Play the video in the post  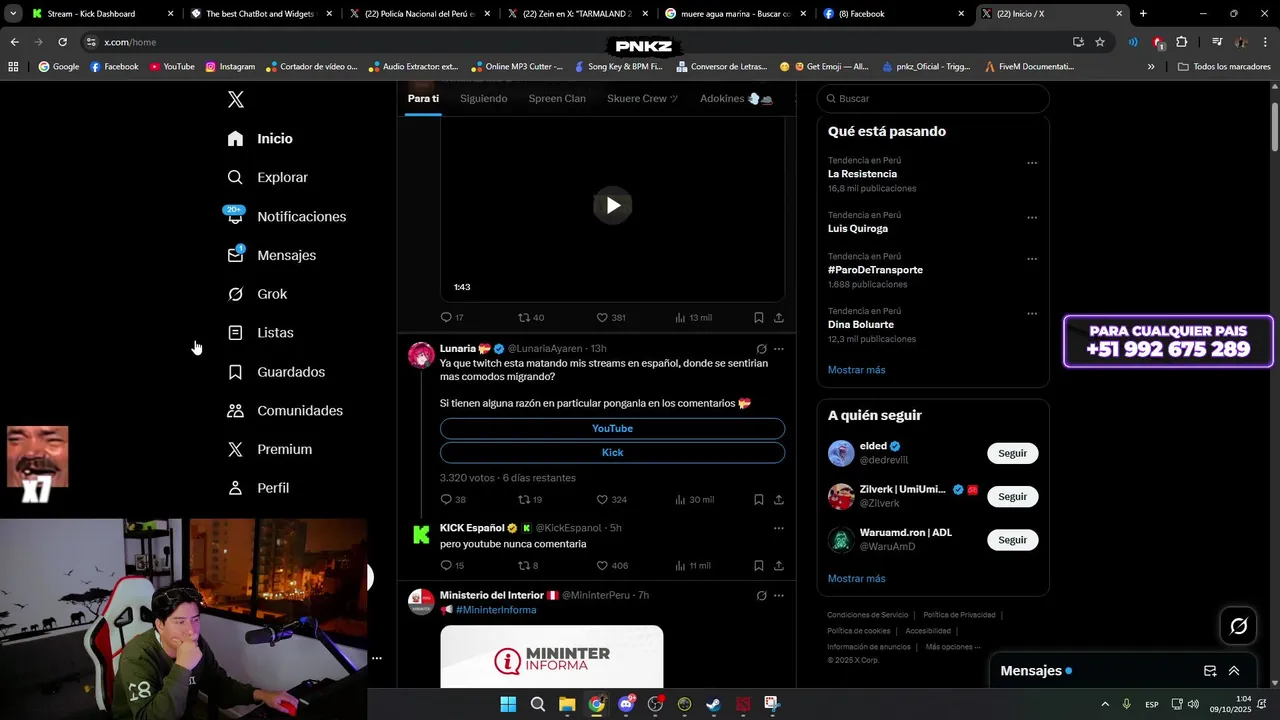pyautogui.click(x=612, y=206)
